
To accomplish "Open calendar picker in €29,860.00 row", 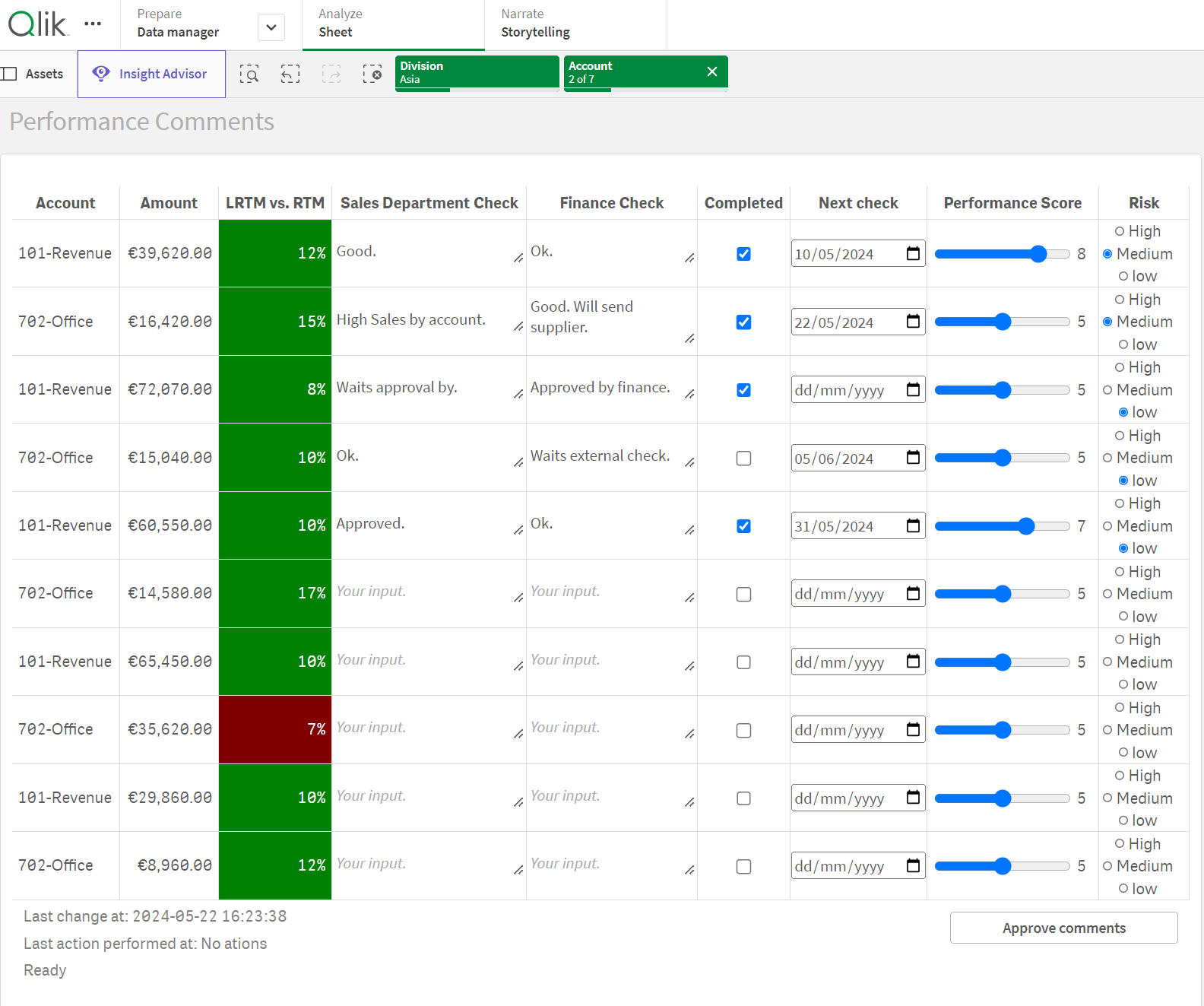I will pos(913,798).
